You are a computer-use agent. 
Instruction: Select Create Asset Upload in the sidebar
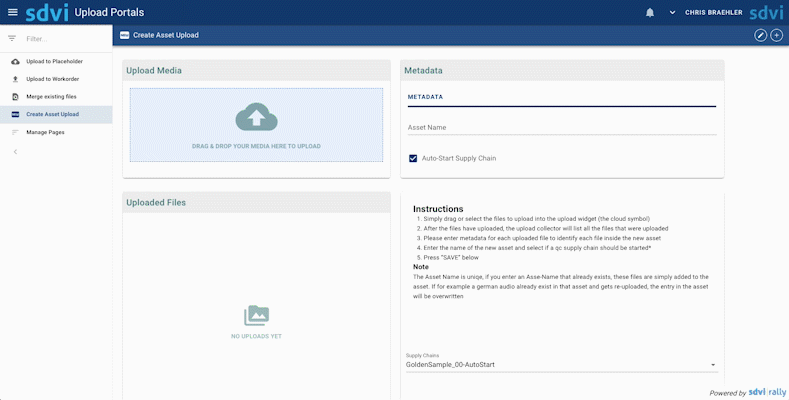pyautogui.click(x=56, y=114)
